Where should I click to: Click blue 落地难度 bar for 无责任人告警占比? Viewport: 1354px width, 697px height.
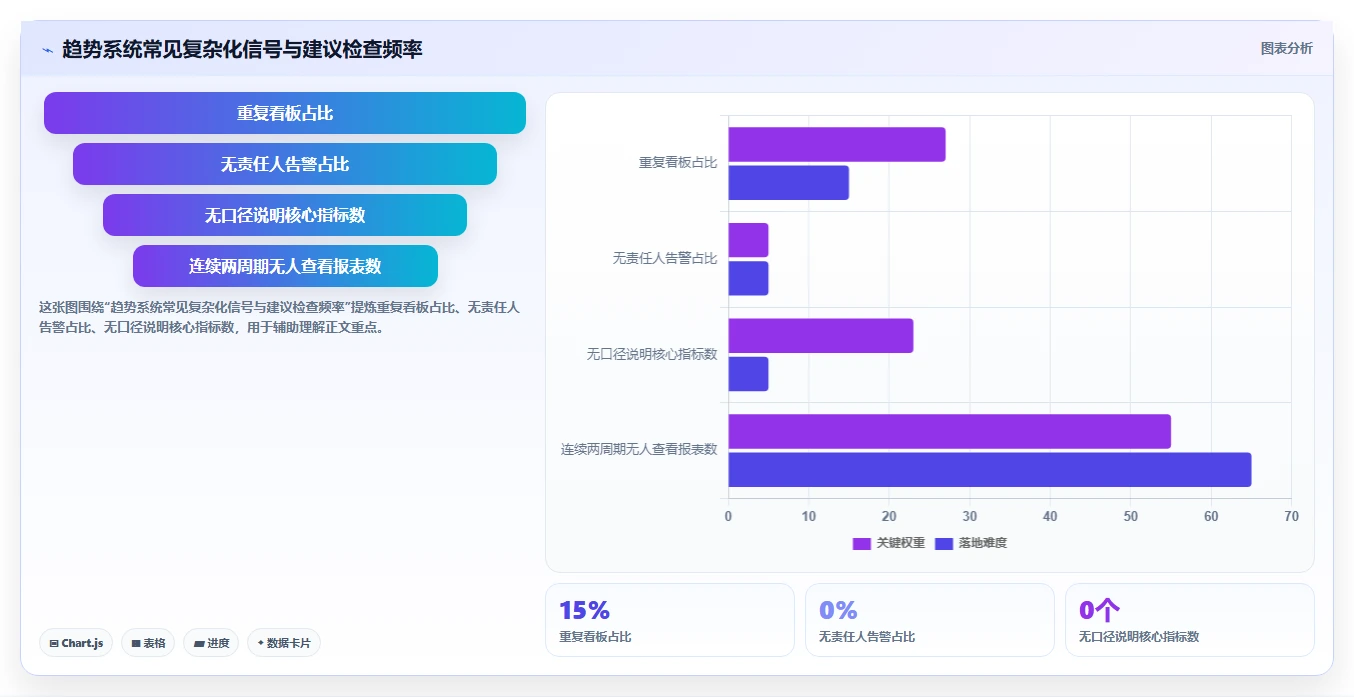click(x=748, y=278)
